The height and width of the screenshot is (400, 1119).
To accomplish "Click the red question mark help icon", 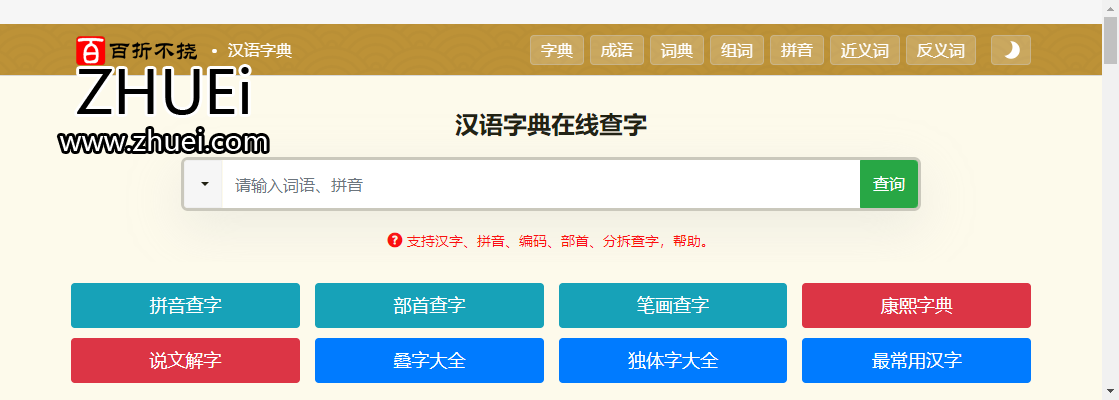I will [x=395, y=240].
